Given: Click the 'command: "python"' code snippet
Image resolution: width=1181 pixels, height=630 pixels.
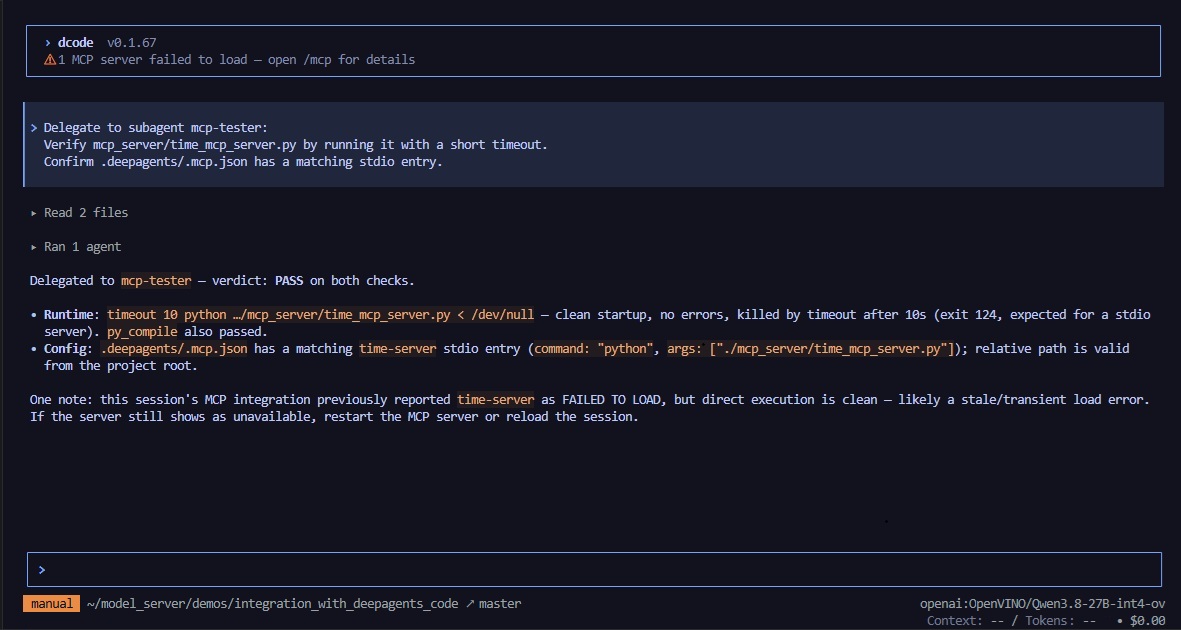Looking at the screenshot, I should click(x=594, y=349).
